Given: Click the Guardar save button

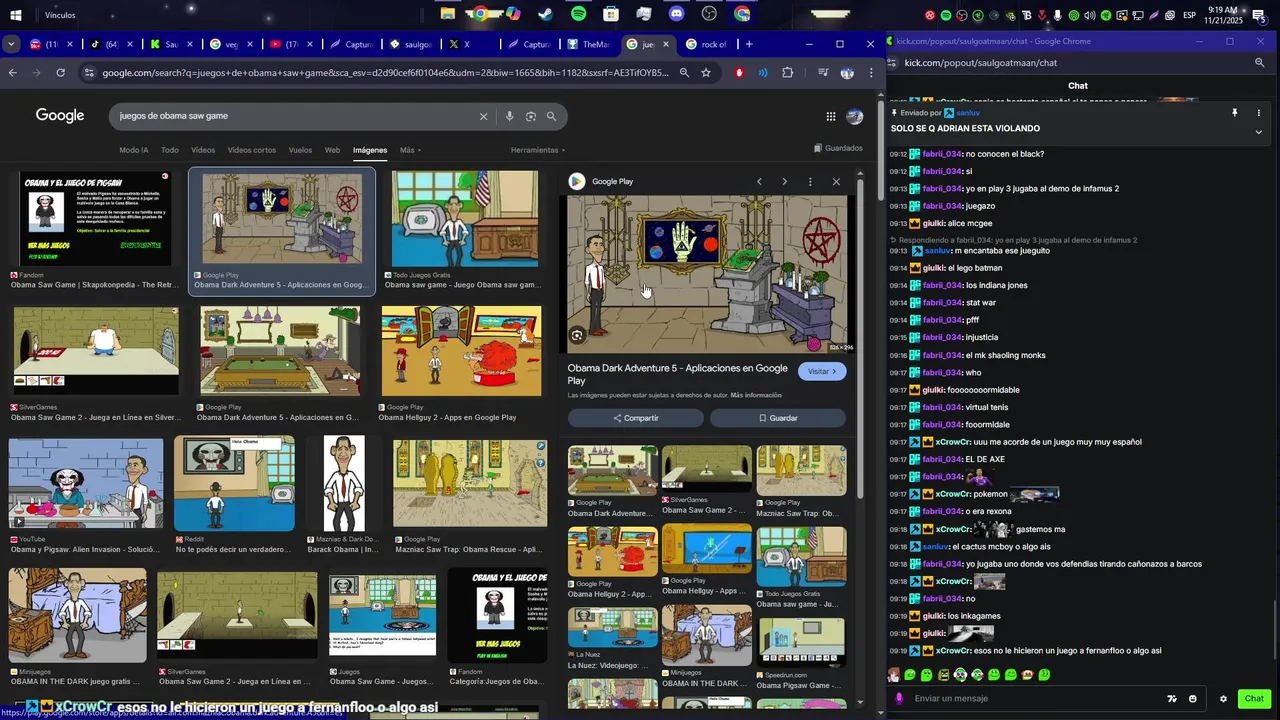Looking at the screenshot, I should [x=778, y=418].
